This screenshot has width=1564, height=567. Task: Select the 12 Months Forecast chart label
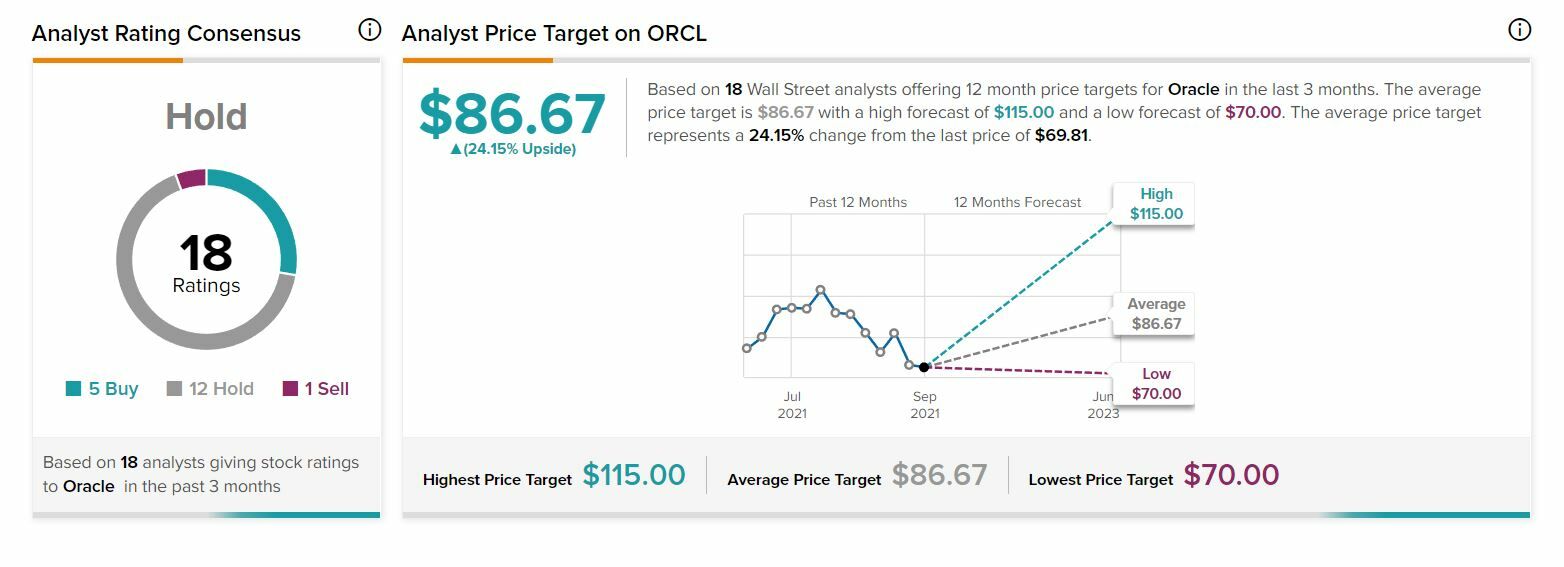point(1017,202)
